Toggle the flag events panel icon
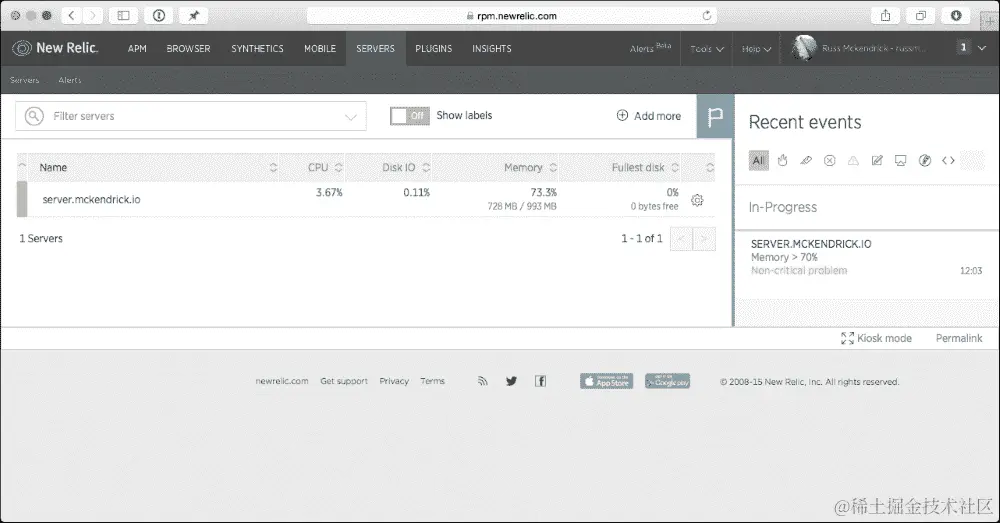 point(715,116)
